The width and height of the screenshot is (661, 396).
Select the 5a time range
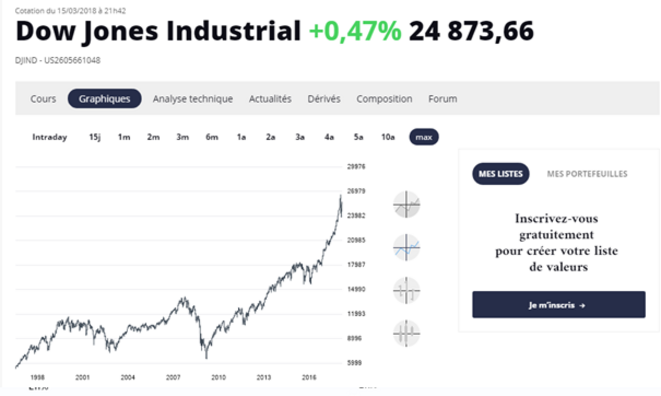click(358, 137)
